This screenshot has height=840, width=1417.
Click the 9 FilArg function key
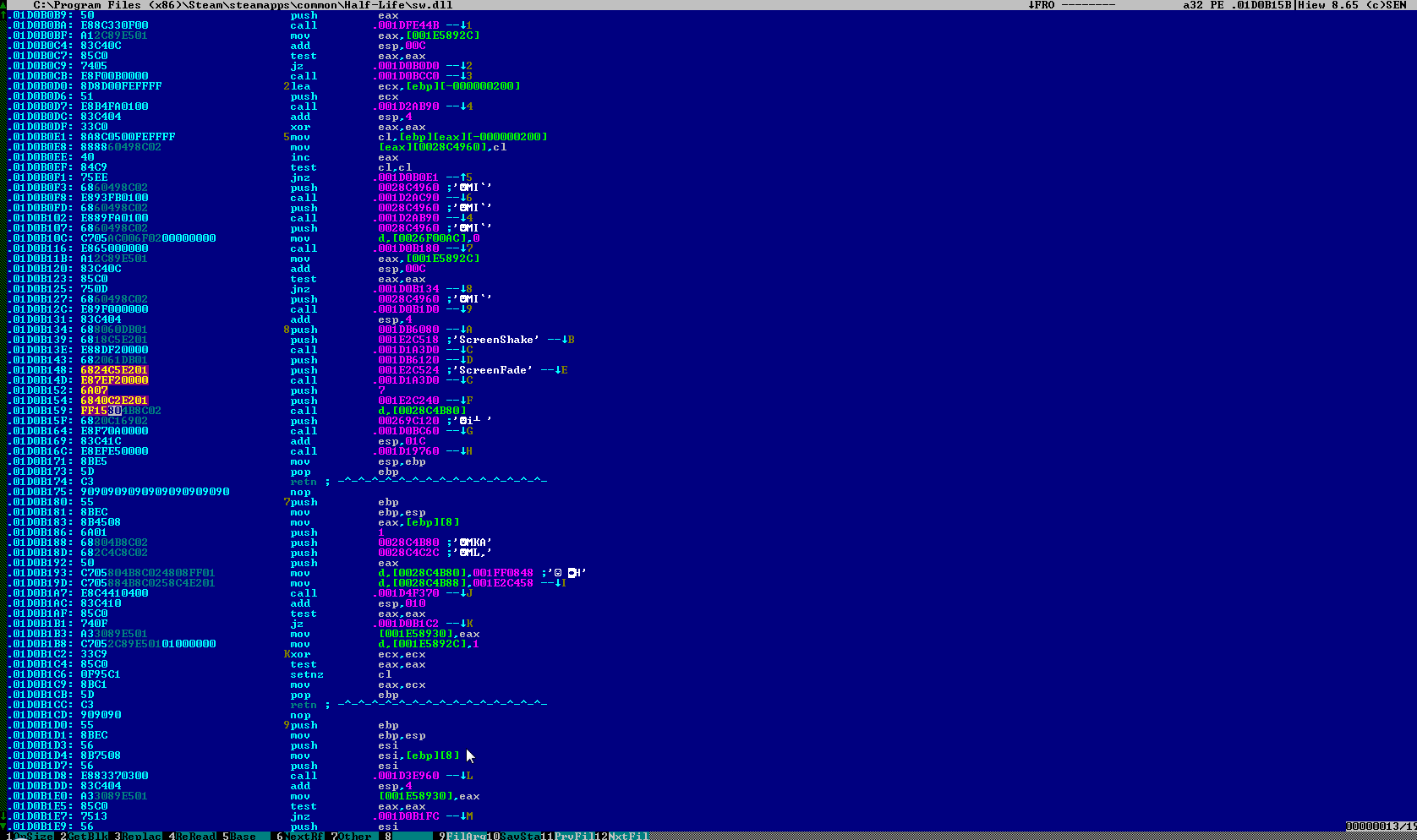(463, 836)
